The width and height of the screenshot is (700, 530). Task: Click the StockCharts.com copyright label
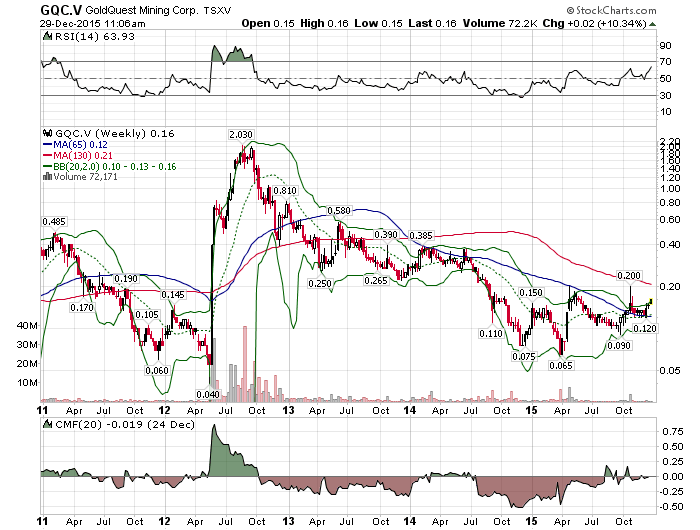pyautogui.click(x=611, y=10)
